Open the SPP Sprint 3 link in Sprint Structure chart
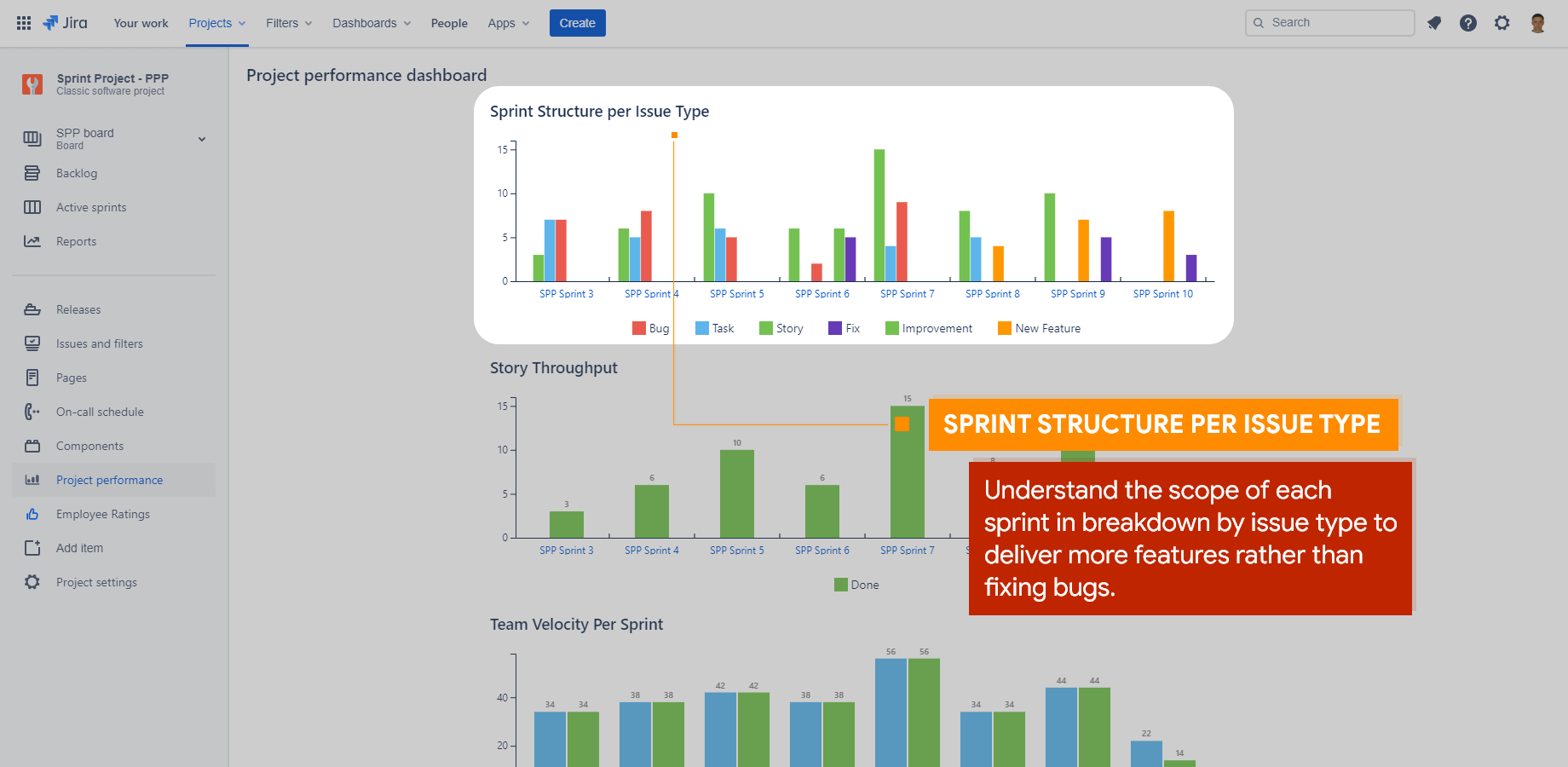This screenshot has width=1568, height=767. tap(567, 294)
